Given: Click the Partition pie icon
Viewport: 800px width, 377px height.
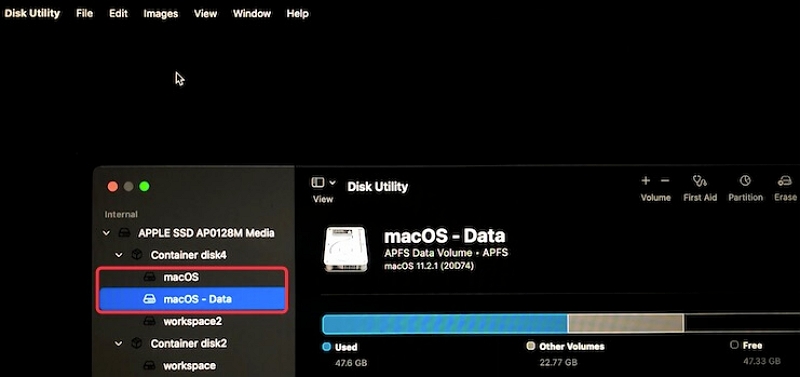Looking at the screenshot, I should click(x=745, y=181).
